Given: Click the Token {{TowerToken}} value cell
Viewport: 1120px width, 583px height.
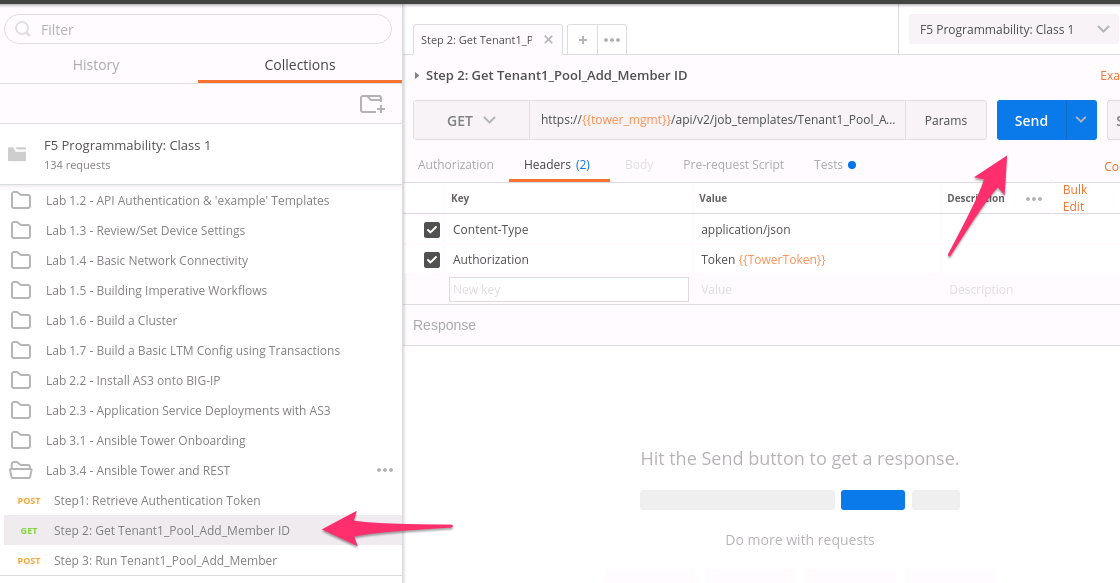Looking at the screenshot, I should [763, 259].
